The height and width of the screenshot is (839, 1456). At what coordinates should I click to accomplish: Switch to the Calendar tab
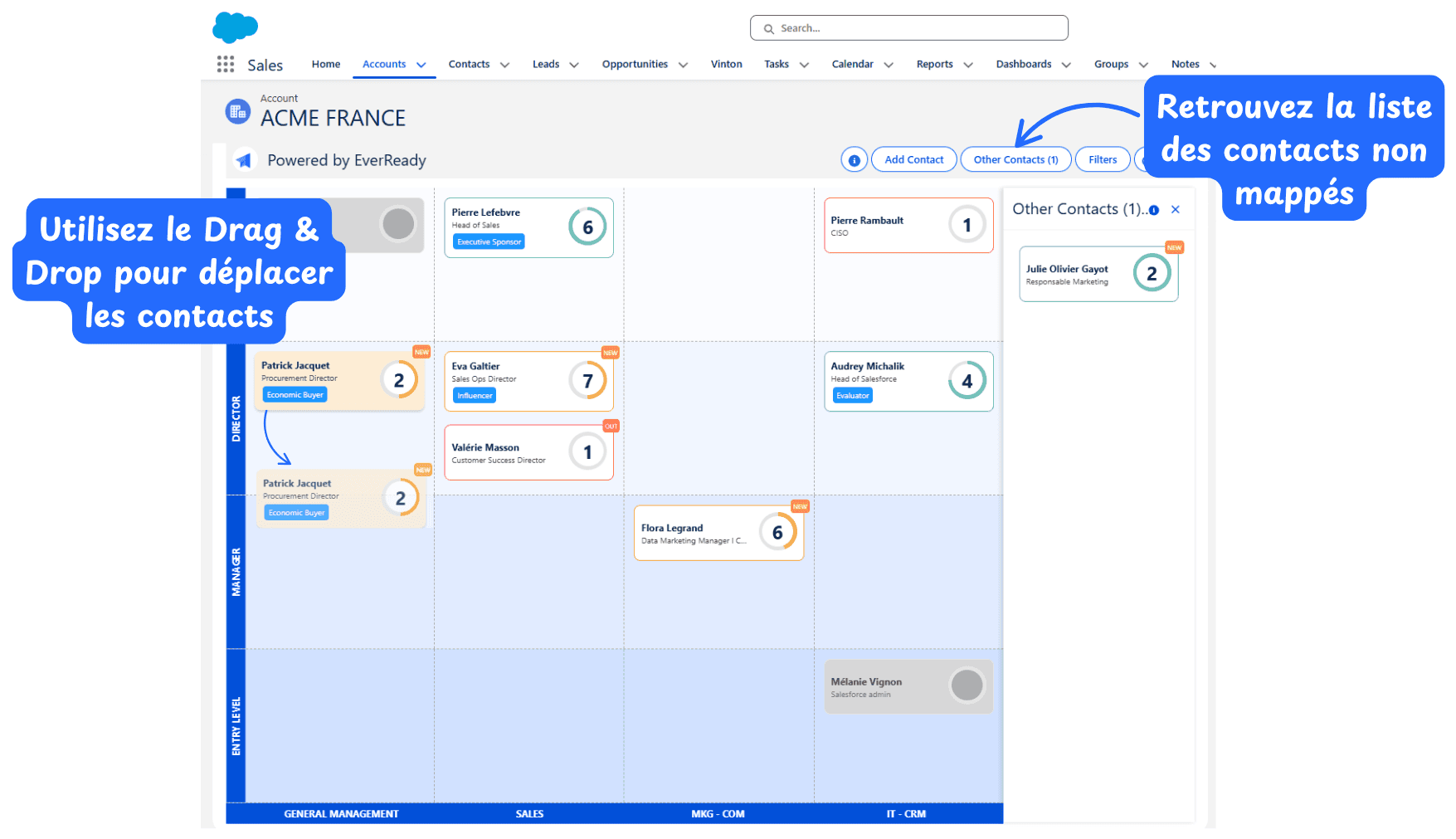point(853,64)
